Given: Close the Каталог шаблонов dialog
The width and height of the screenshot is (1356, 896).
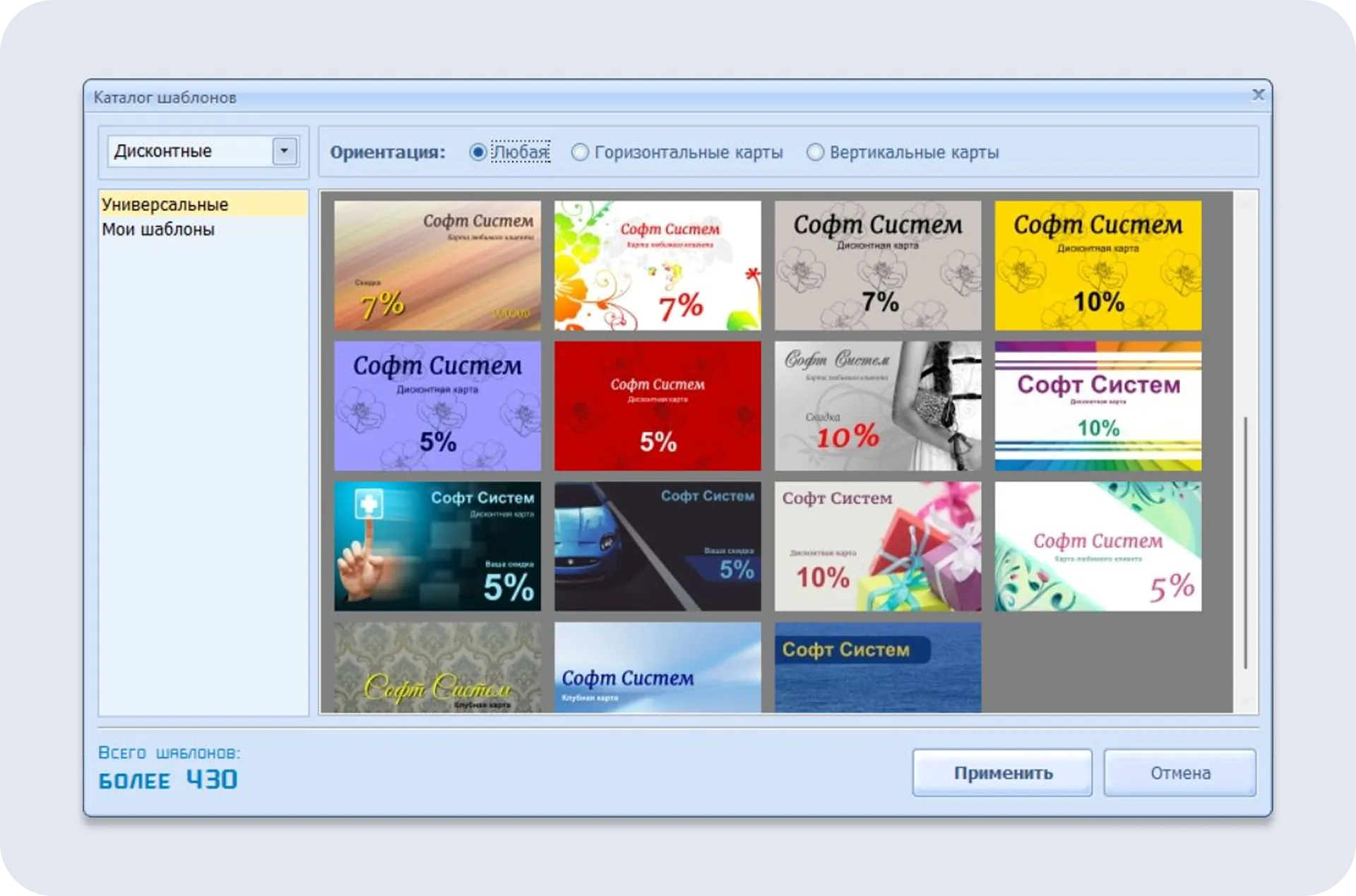Looking at the screenshot, I should pyautogui.click(x=1258, y=95).
